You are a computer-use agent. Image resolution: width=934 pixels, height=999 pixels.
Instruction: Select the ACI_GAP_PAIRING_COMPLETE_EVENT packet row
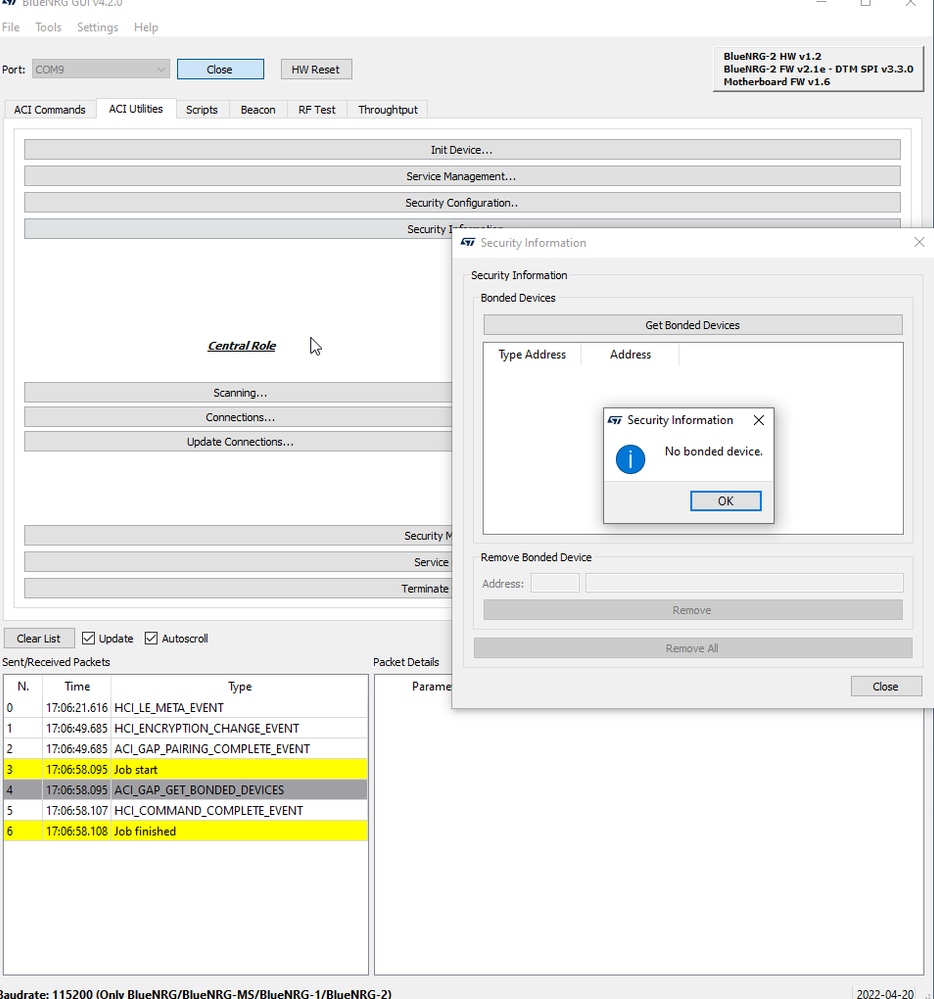point(185,749)
